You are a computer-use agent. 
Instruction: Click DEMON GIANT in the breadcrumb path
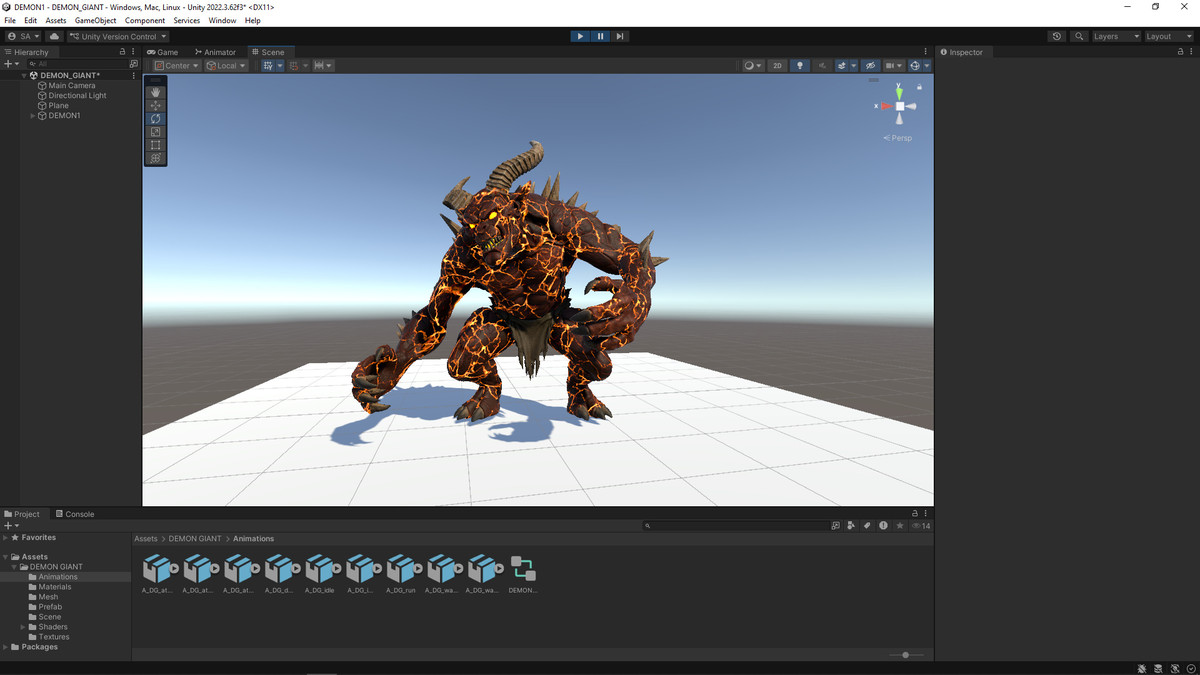(195, 539)
